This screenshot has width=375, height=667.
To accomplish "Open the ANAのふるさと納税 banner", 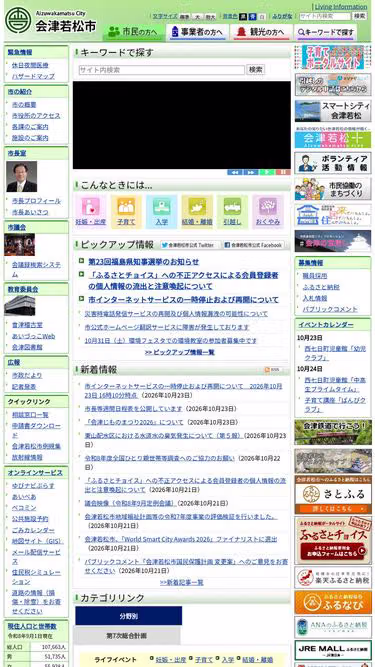I will click(x=333, y=627).
